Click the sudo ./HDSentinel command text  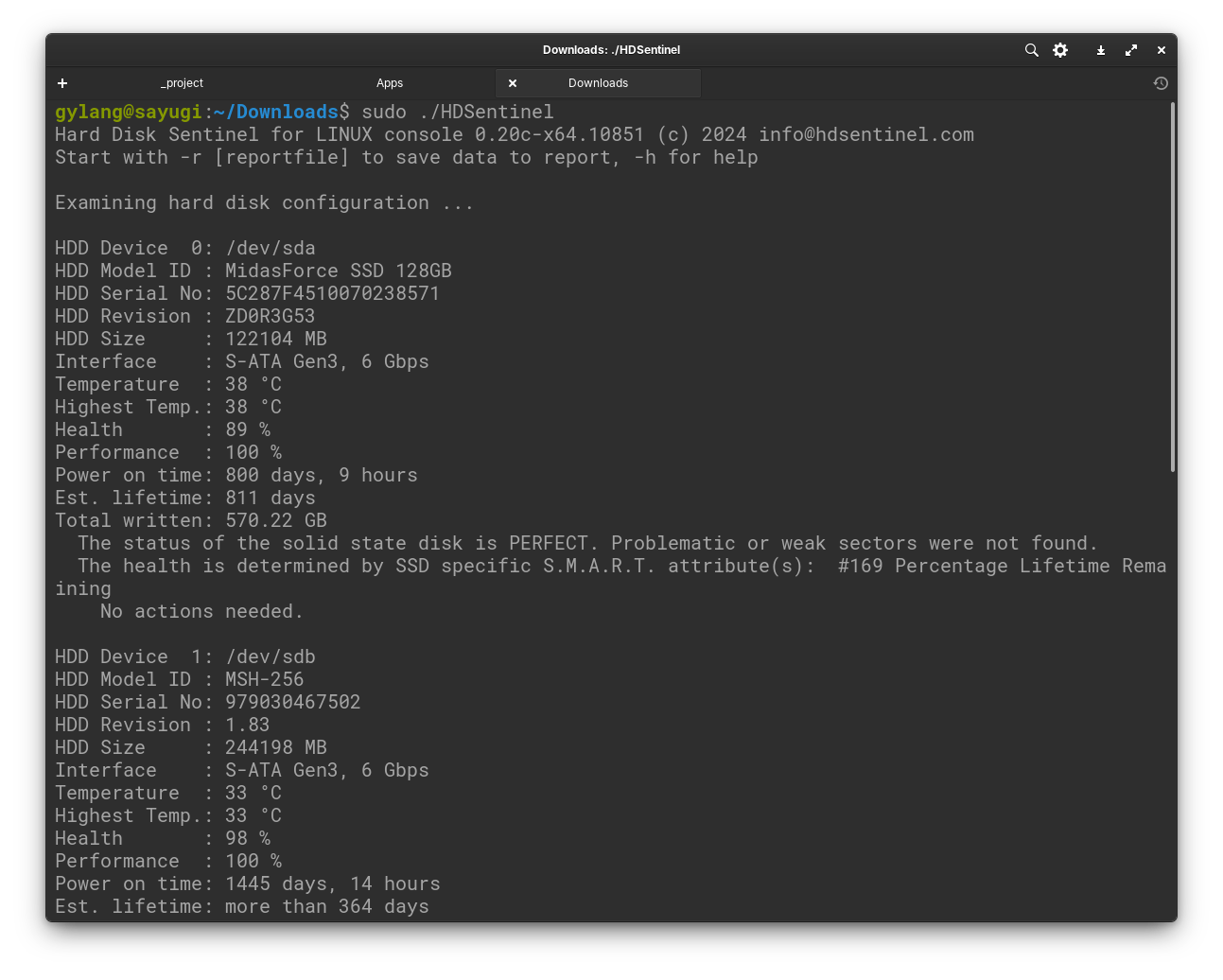click(x=459, y=112)
